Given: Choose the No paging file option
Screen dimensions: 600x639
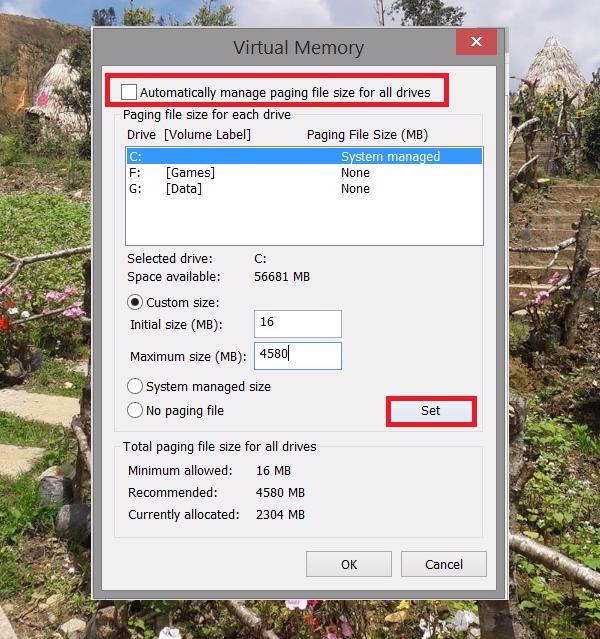Looking at the screenshot, I should click(x=135, y=410).
